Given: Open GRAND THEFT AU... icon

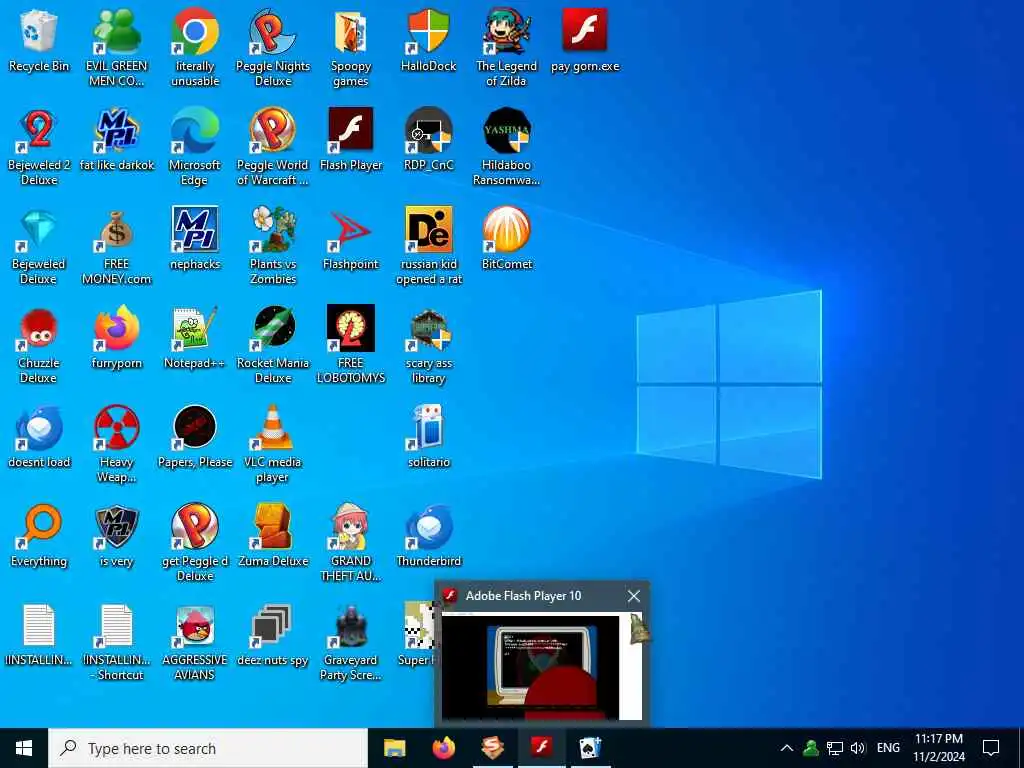Looking at the screenshot, I should coord(351,544).
